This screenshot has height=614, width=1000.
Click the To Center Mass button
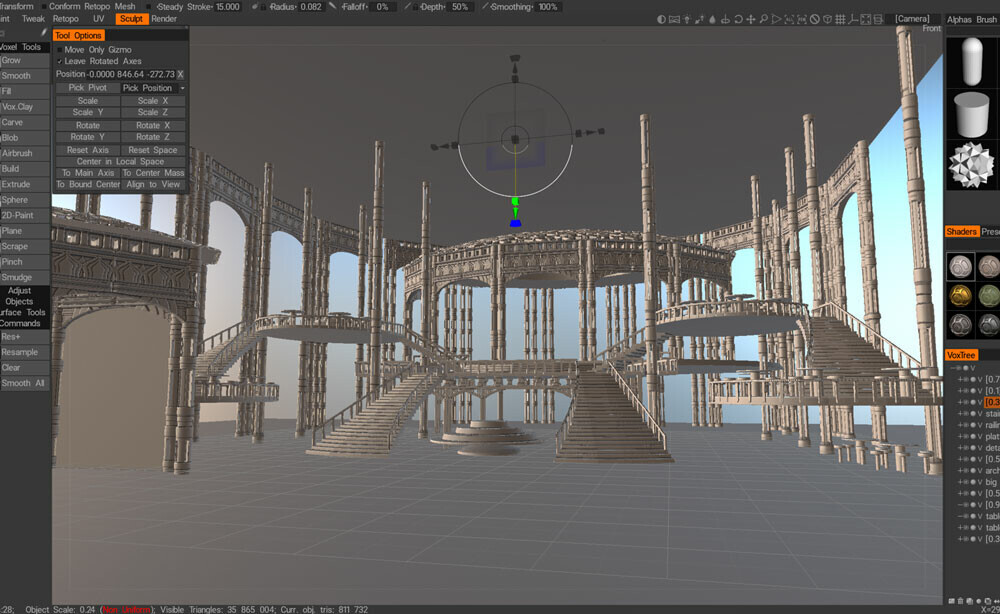(x=153, y=173)
